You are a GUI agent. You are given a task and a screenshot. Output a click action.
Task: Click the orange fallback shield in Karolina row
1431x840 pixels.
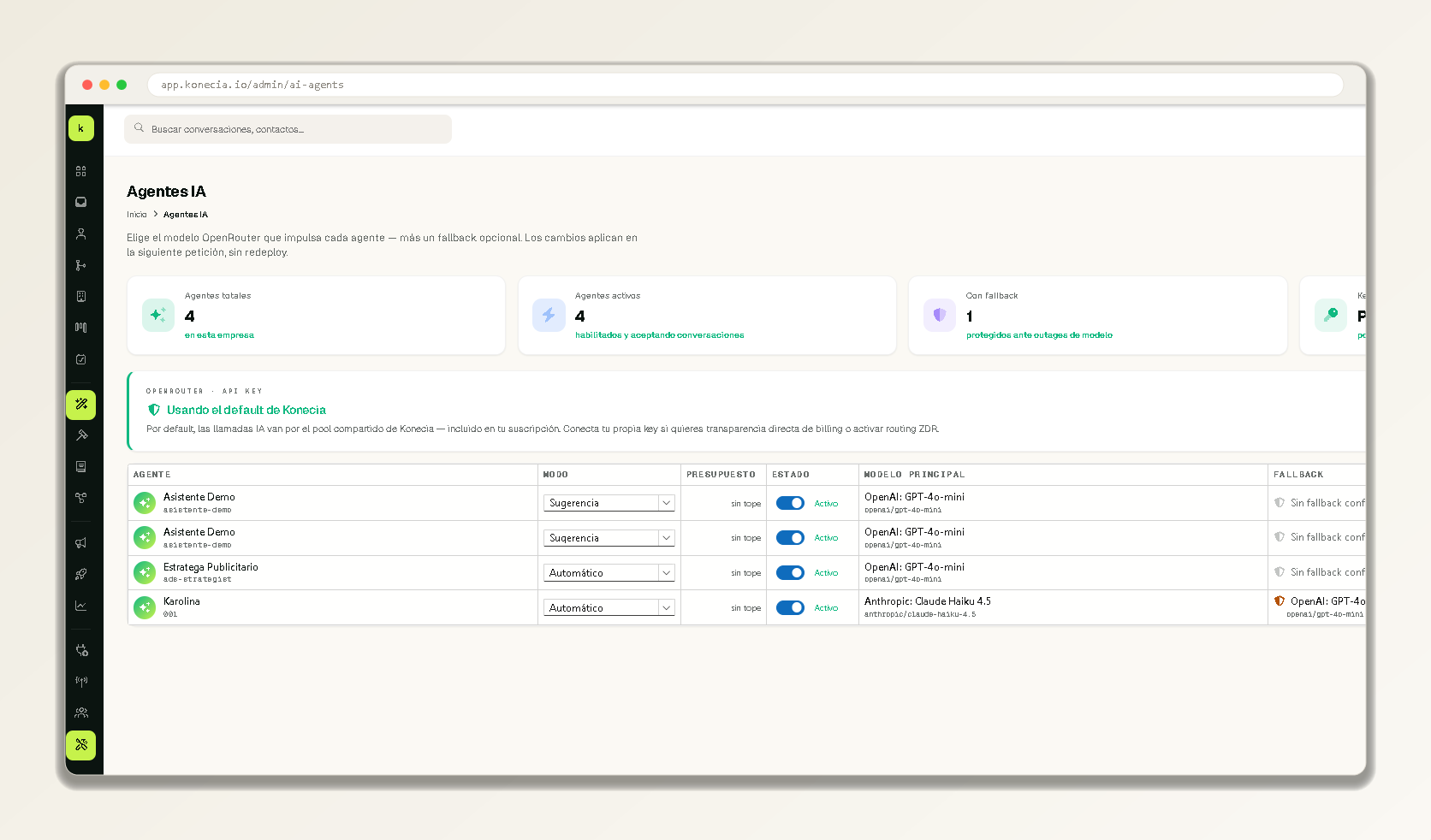point(1280,601)
